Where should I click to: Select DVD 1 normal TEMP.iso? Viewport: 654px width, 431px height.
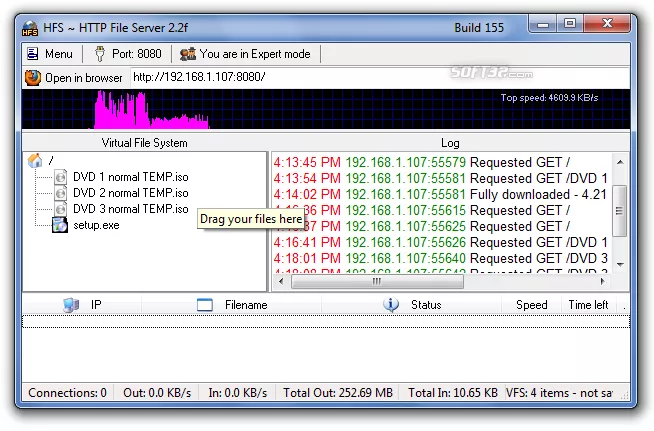(x=131, y=177)
